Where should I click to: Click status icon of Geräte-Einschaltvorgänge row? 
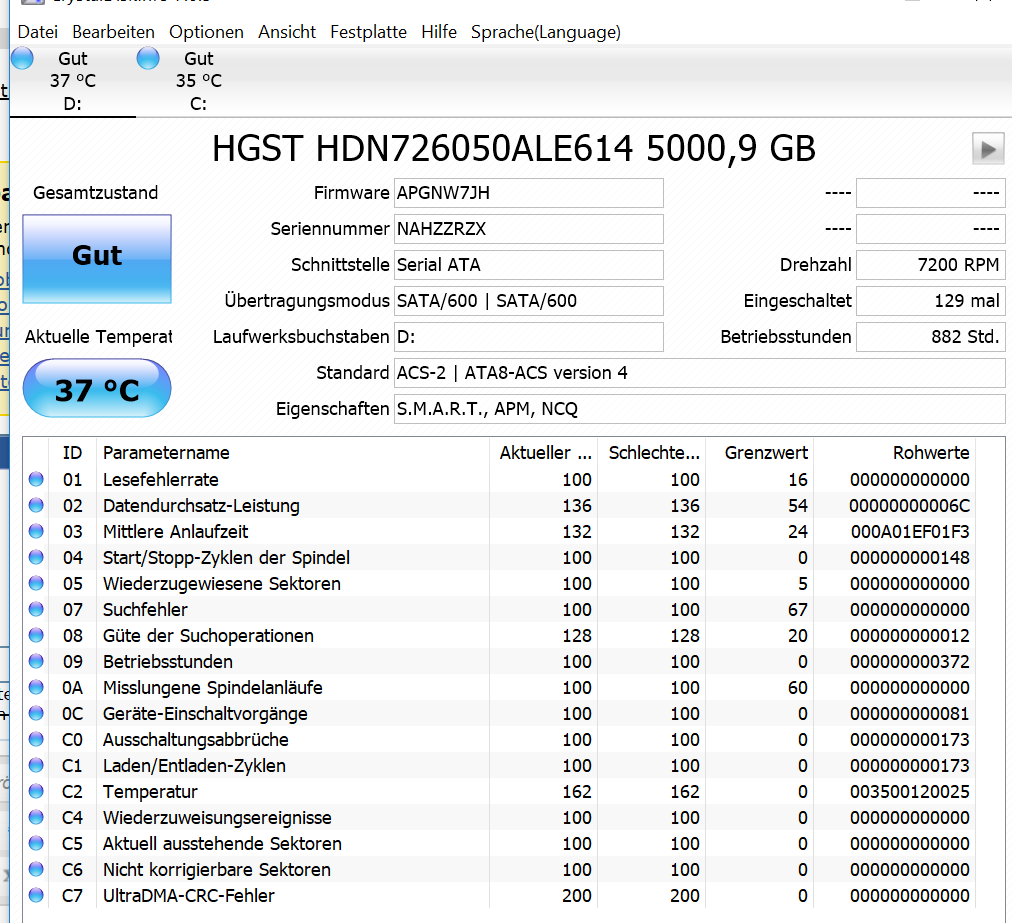36,713
